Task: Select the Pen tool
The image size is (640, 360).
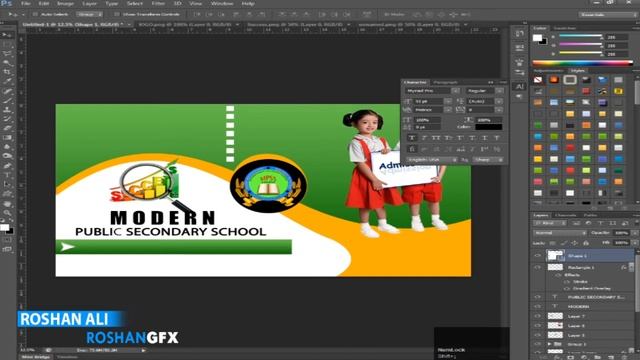Action: click(x=7, y=166)
